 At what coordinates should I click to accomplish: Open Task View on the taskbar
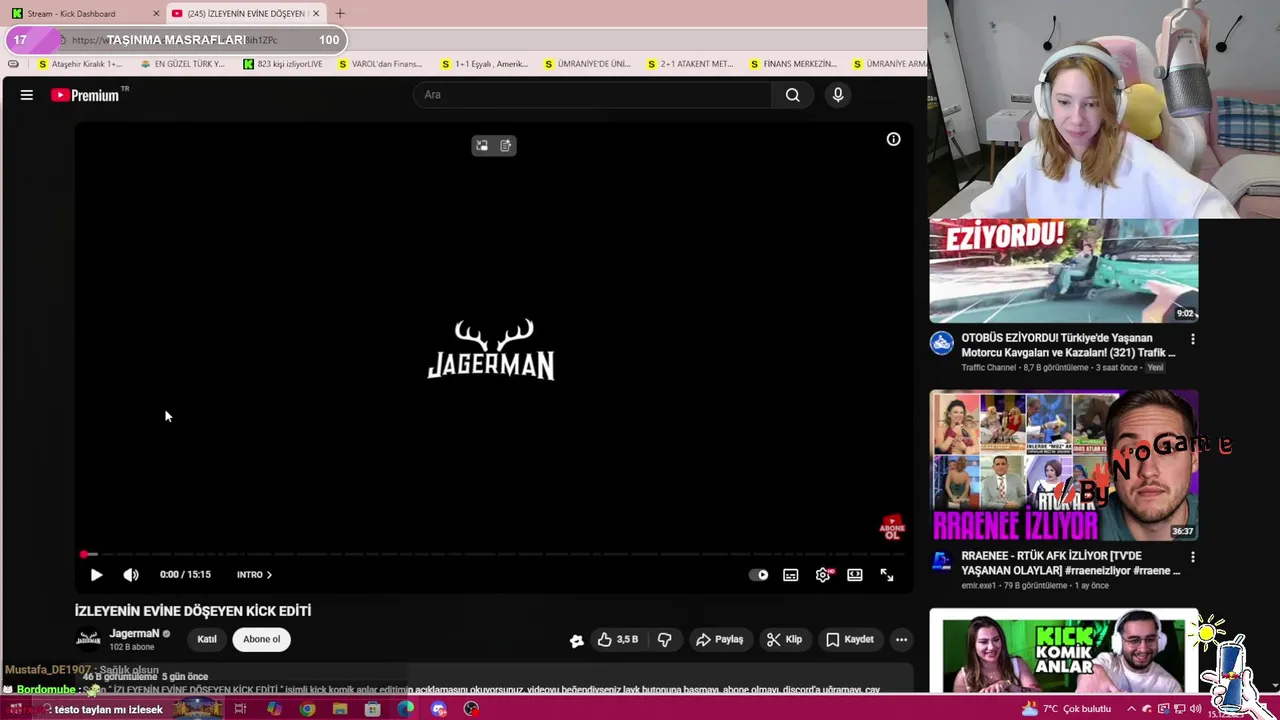(240, 709)
